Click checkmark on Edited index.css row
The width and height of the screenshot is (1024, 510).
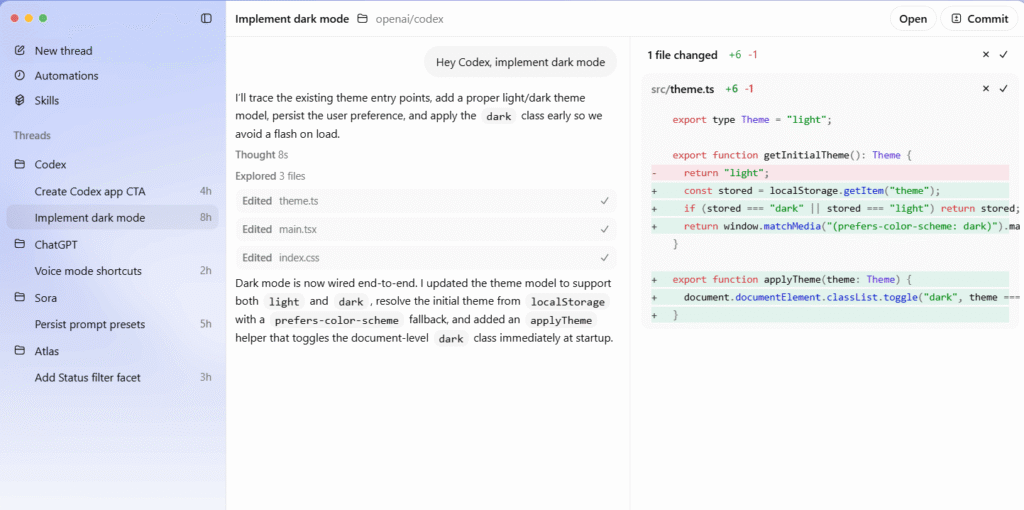click(604, 257)
